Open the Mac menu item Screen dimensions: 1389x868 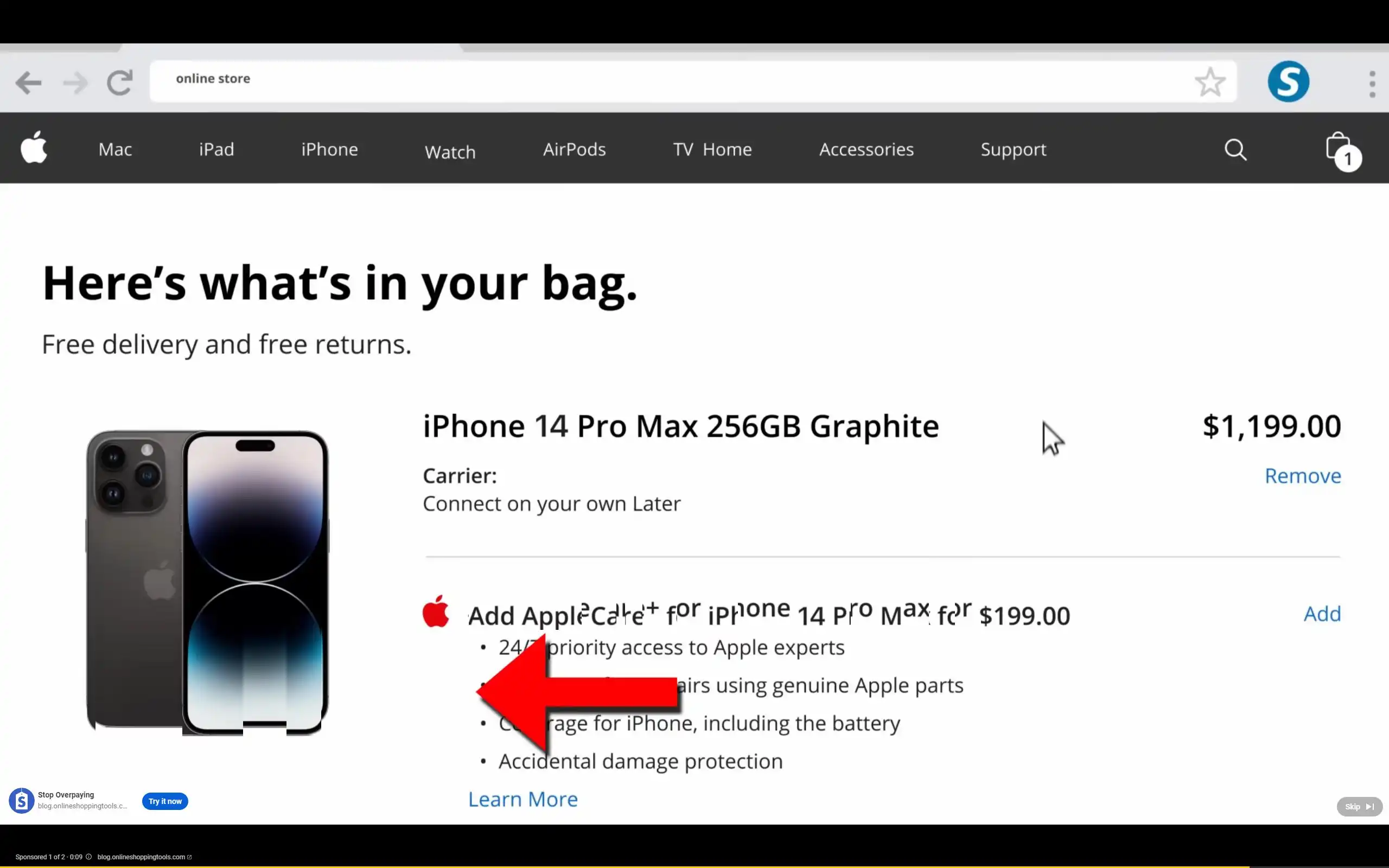point(115,149)
